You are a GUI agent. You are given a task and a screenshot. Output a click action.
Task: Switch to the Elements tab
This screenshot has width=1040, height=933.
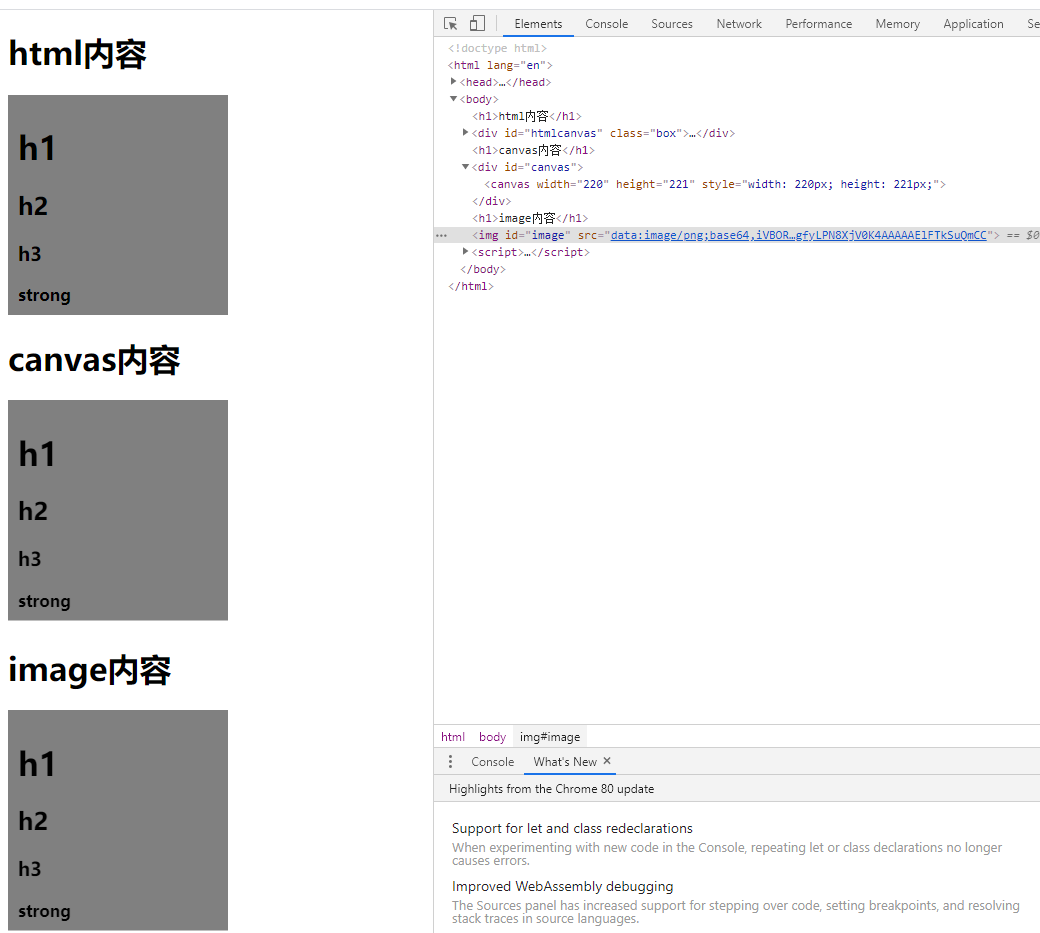pos(538,24)
